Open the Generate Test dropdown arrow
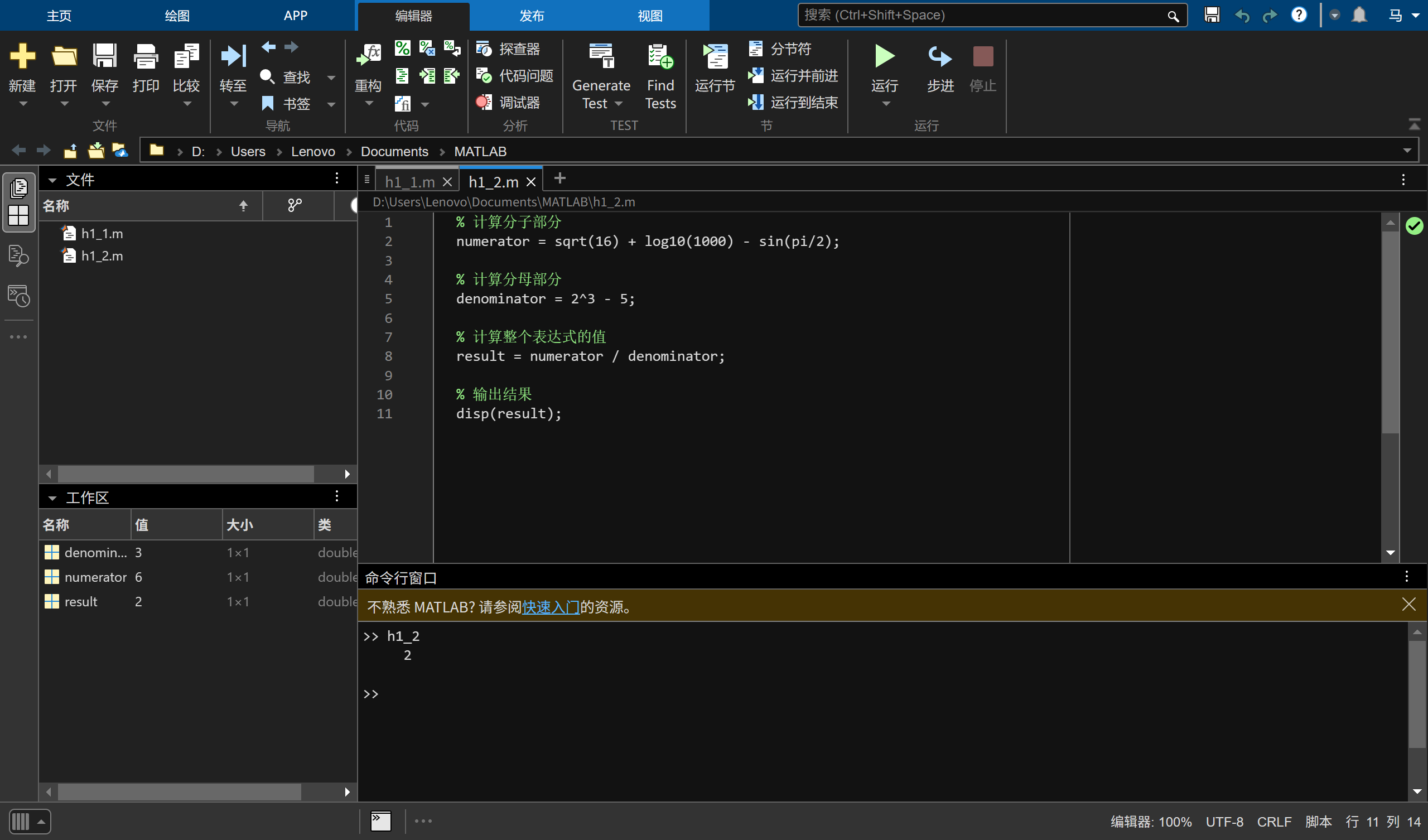Image resolution: width=1428 pixels, height=840 pixels. (619, 104)
